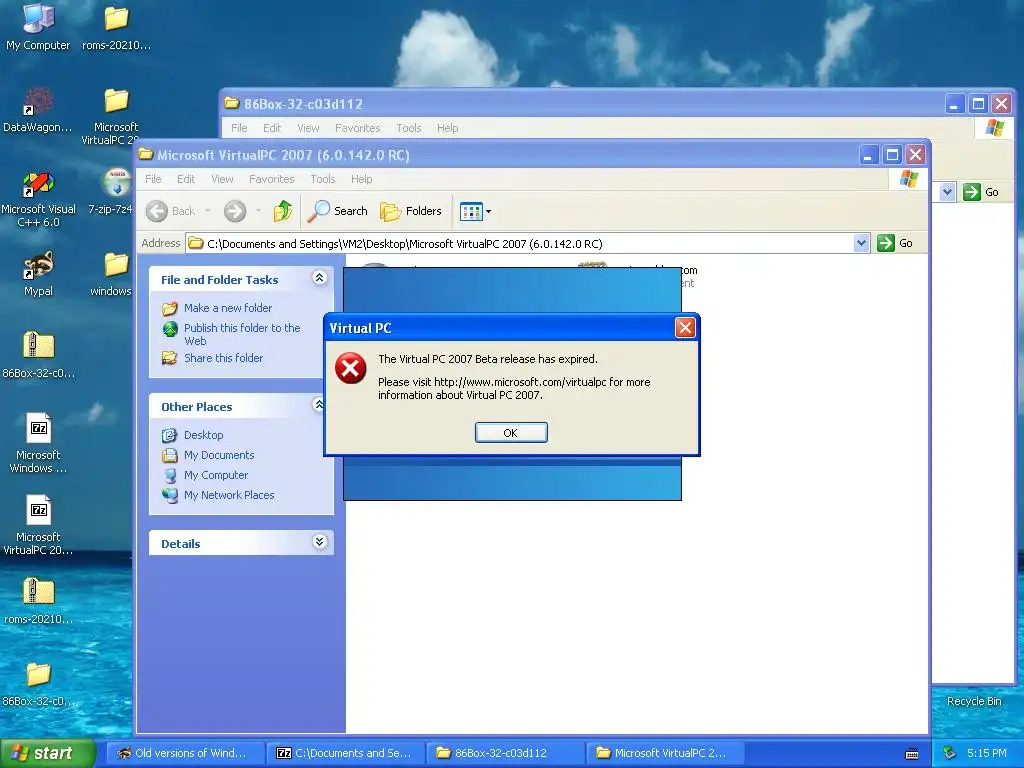
Task: Switch to 86Box-32-c03d112 taskbar button
Action: tap(507, 753)
